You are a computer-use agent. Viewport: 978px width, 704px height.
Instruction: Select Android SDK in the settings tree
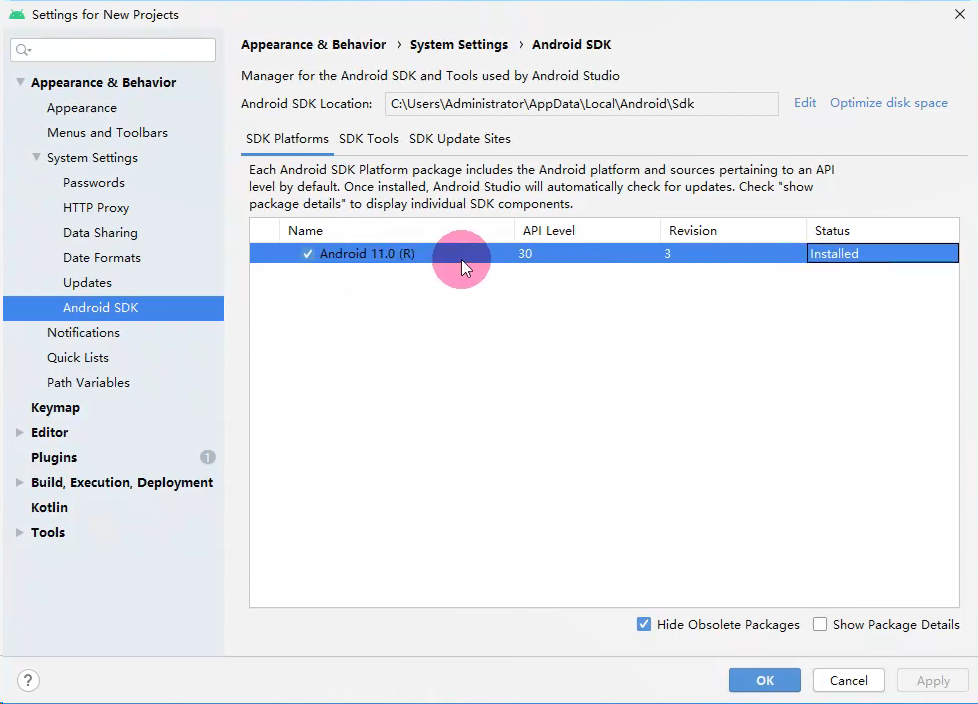tap(114, 308)
